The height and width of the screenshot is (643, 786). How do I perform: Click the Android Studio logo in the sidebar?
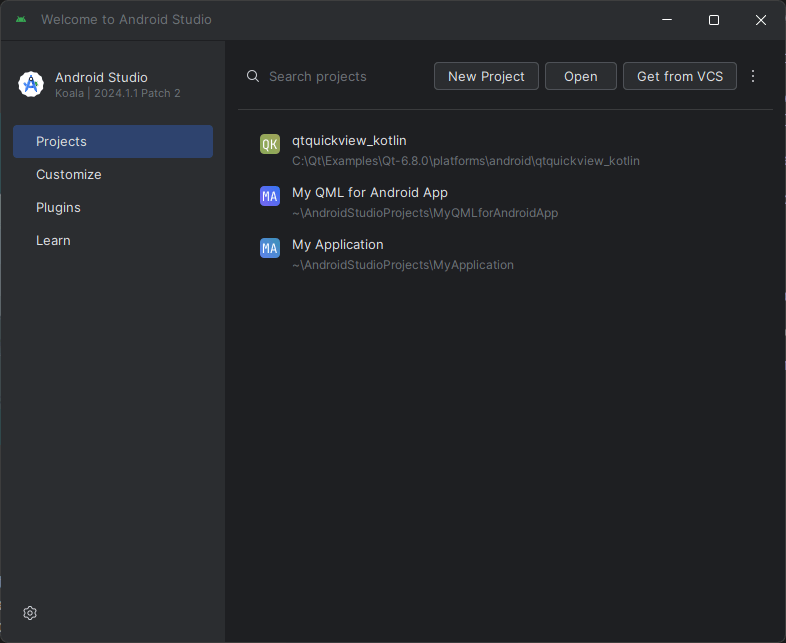(x=31, y=84)
